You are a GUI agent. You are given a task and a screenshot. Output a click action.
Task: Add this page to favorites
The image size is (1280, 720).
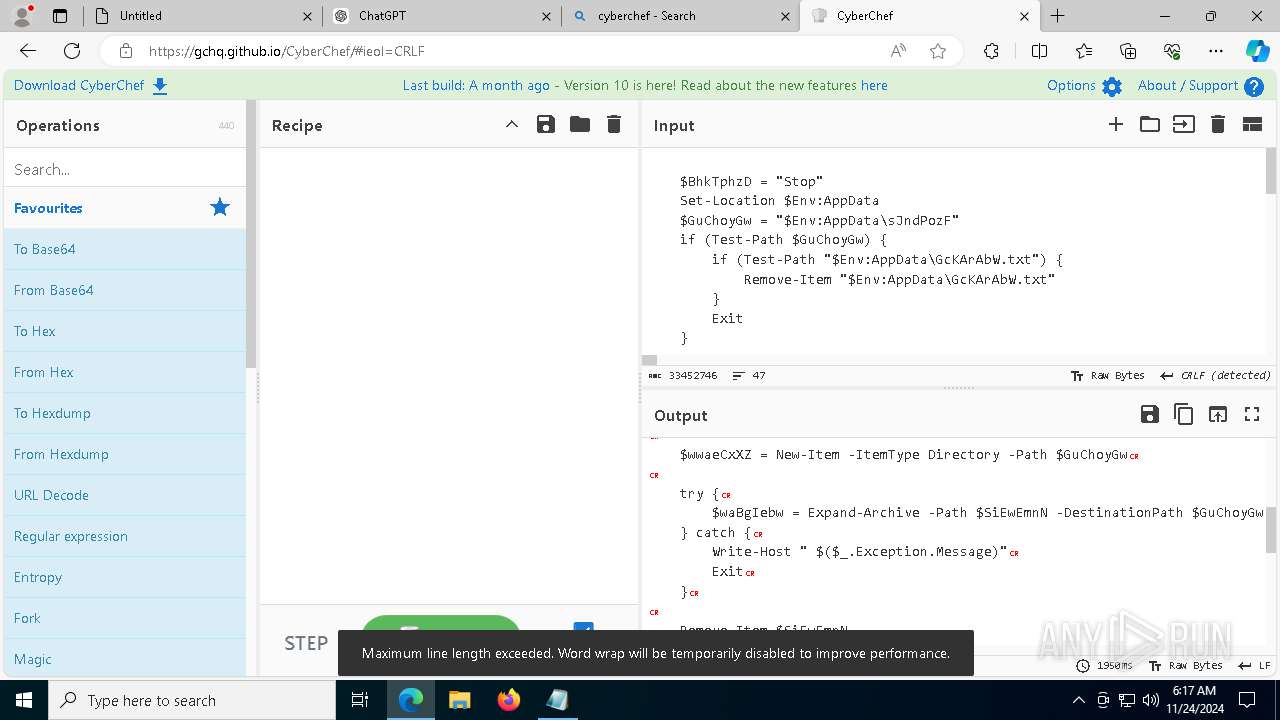click(938, 51)
